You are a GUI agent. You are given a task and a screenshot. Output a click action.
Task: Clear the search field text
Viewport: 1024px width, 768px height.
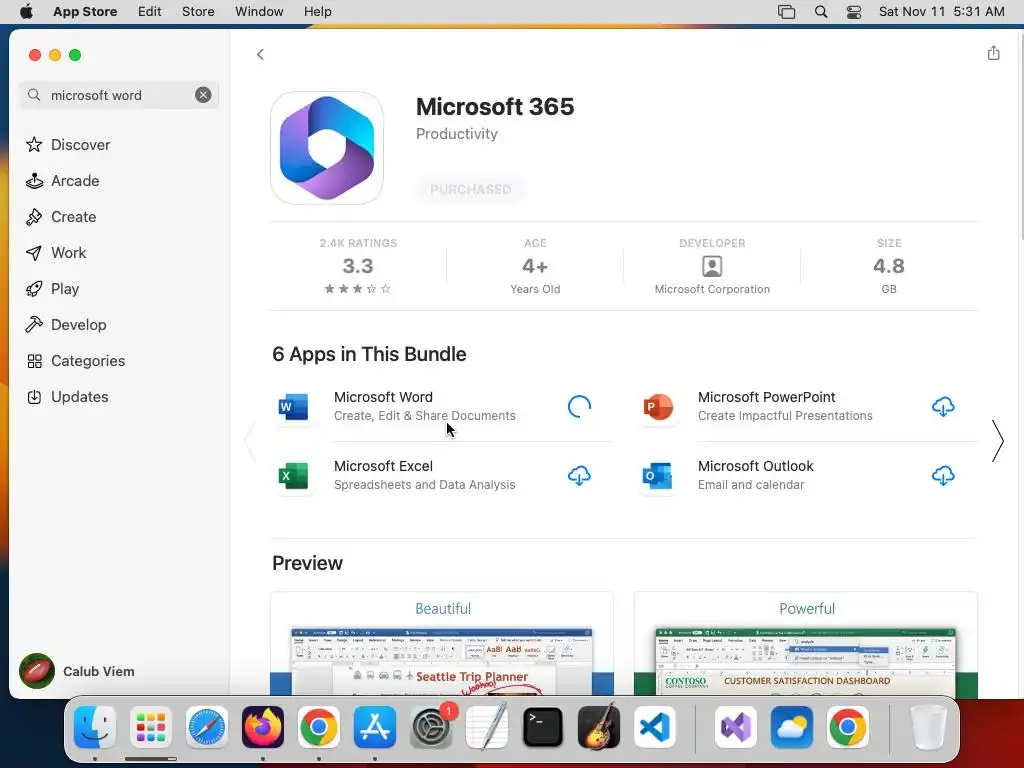[203, 95]
